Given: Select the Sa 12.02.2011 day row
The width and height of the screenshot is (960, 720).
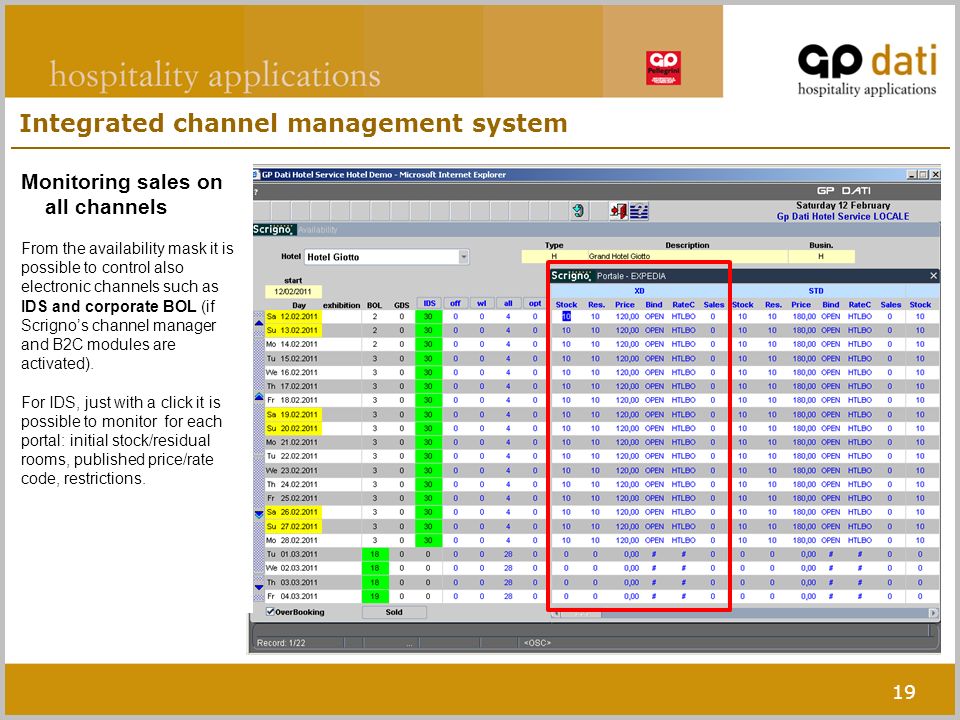Looking at the screenshot, I should coord(293,317).
